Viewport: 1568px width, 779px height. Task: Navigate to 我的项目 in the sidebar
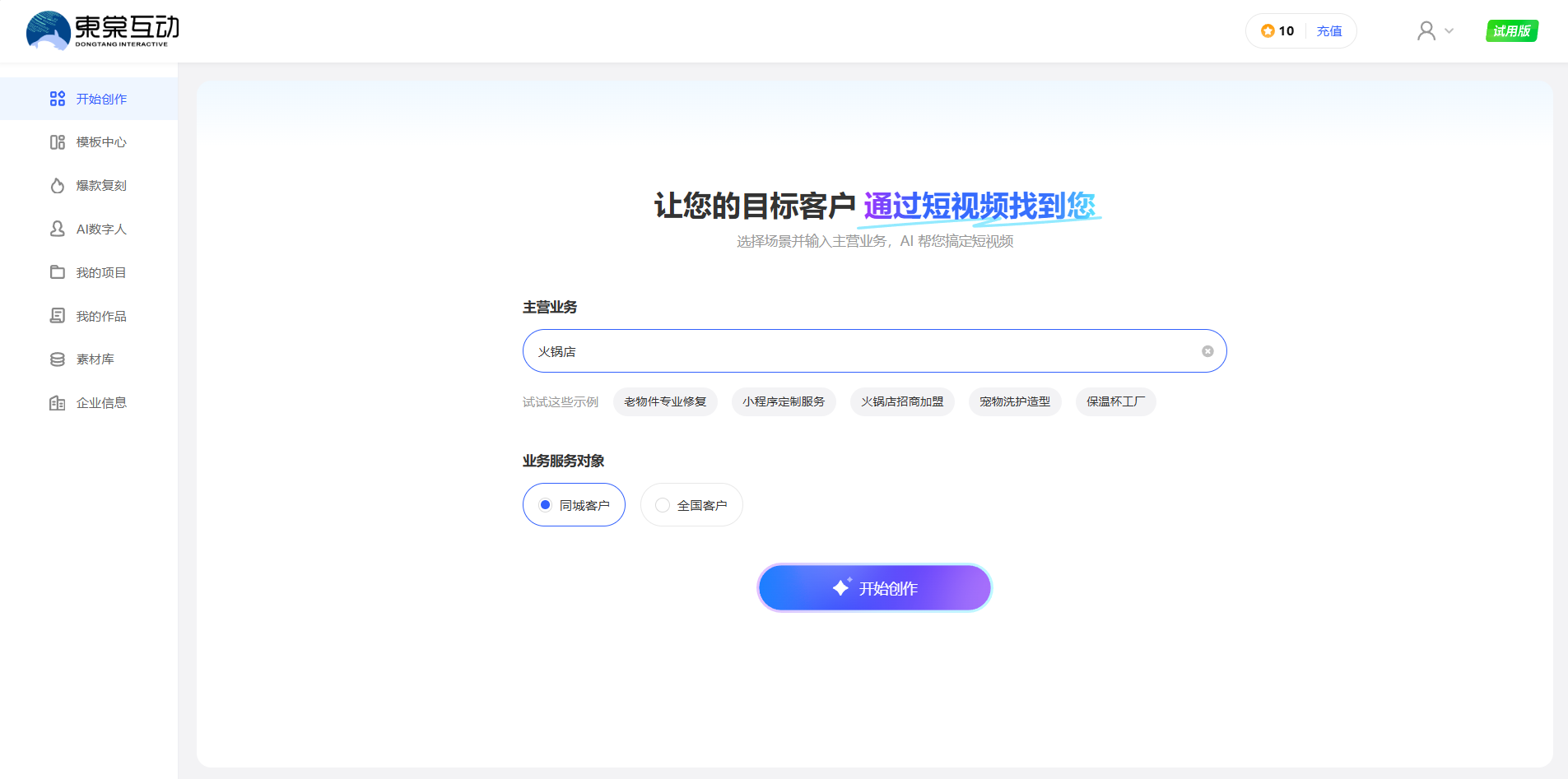coord(89,272)
